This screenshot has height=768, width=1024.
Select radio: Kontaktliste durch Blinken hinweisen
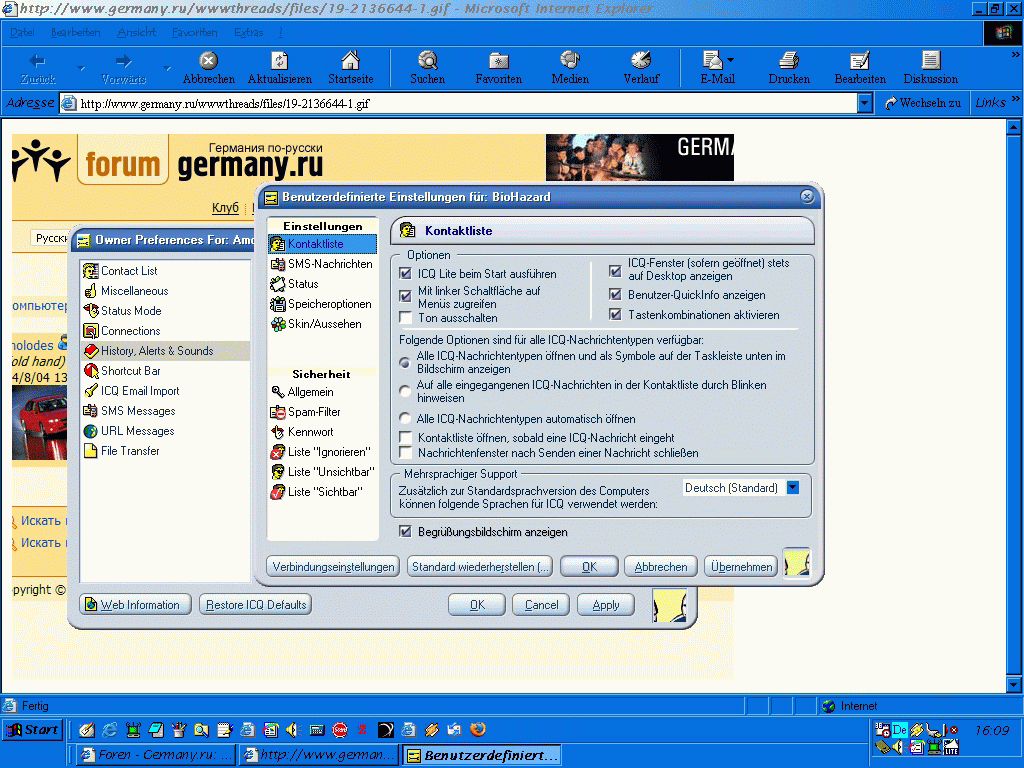tap(405, 391)
